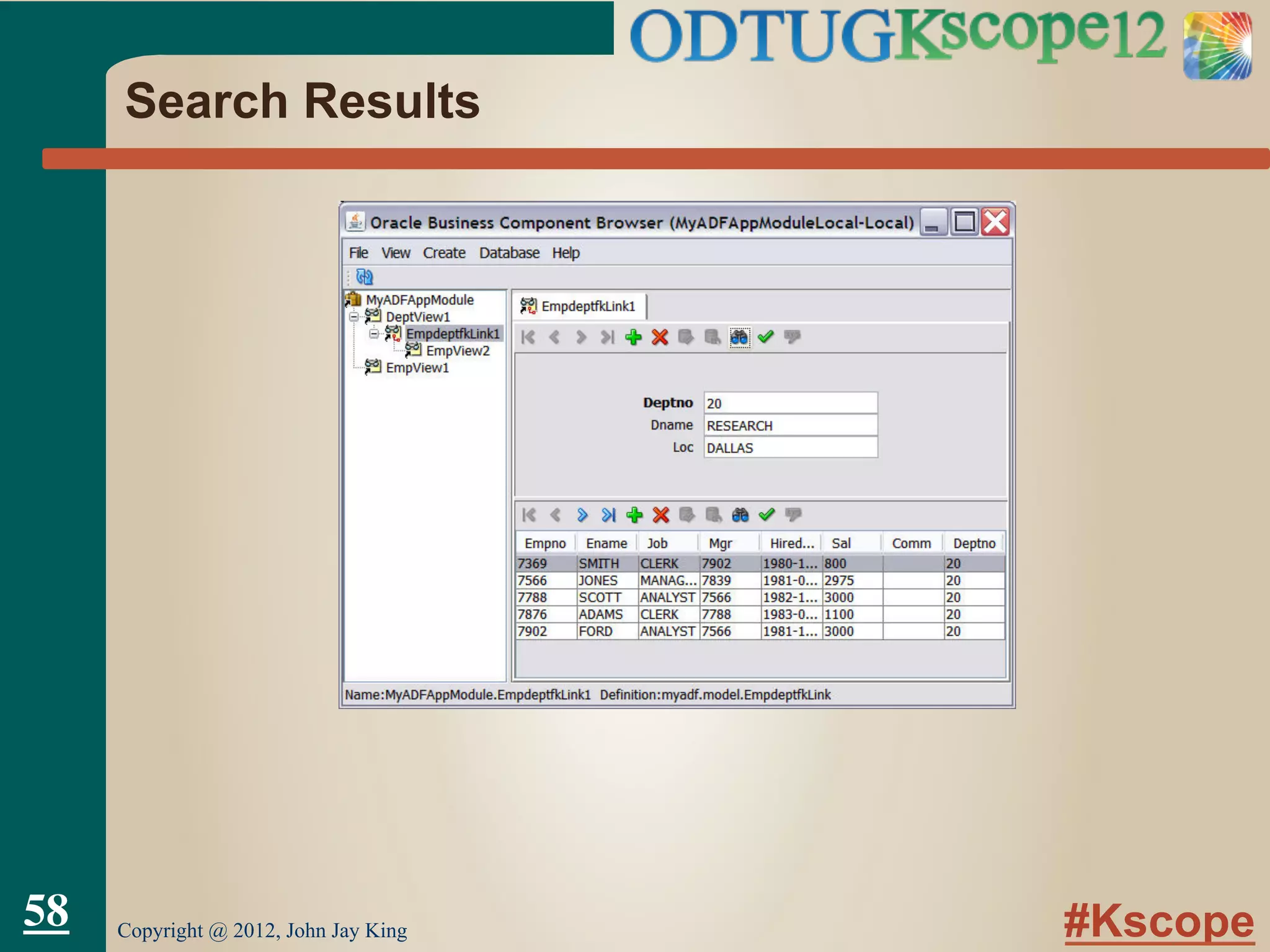Select DeptView1 in the tree
The image size is (1270, 952).
coord(418,317)
